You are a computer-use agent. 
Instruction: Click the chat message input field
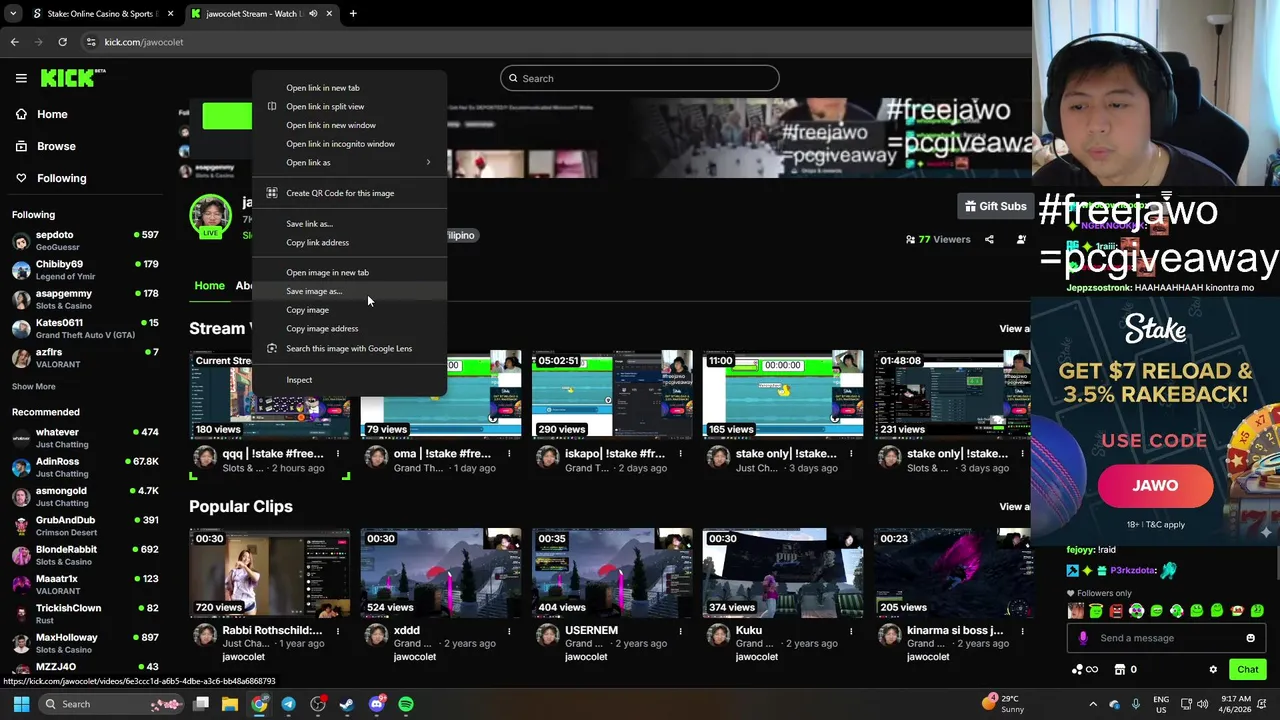1168,638
